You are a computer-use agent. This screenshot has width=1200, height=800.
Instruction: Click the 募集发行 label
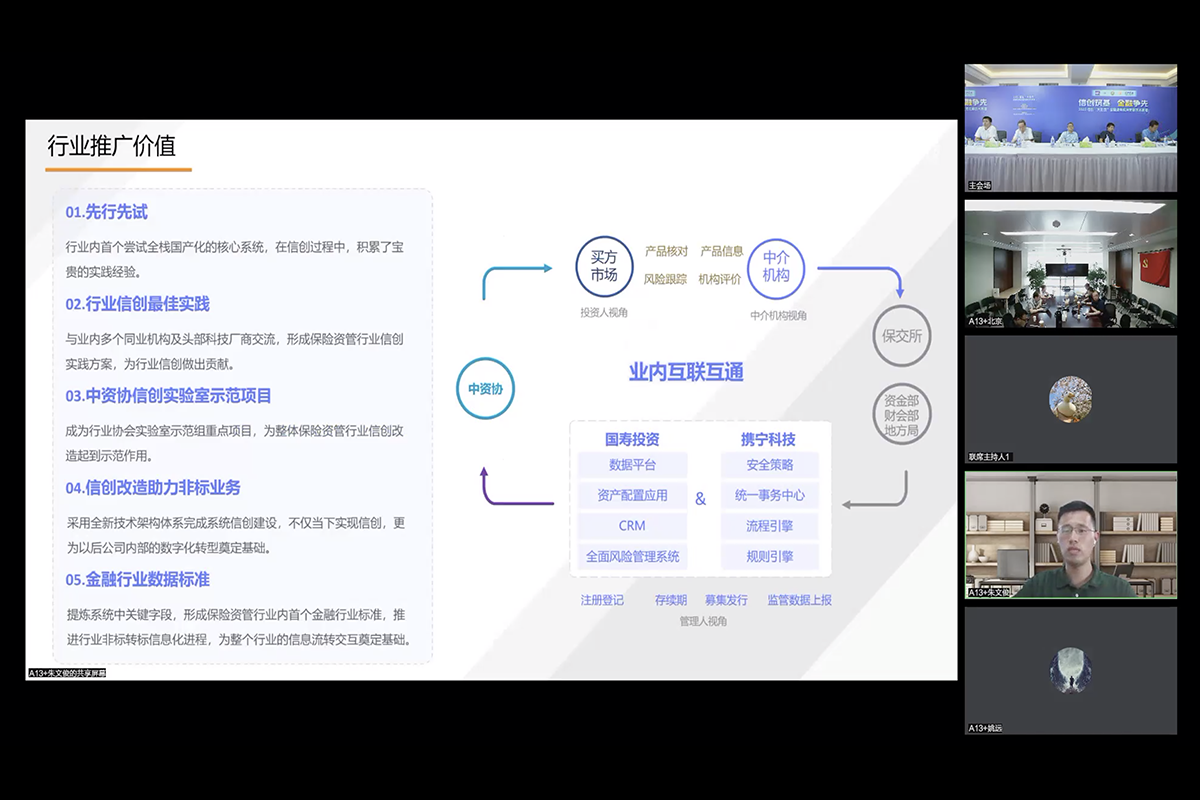tap(726, 600)
